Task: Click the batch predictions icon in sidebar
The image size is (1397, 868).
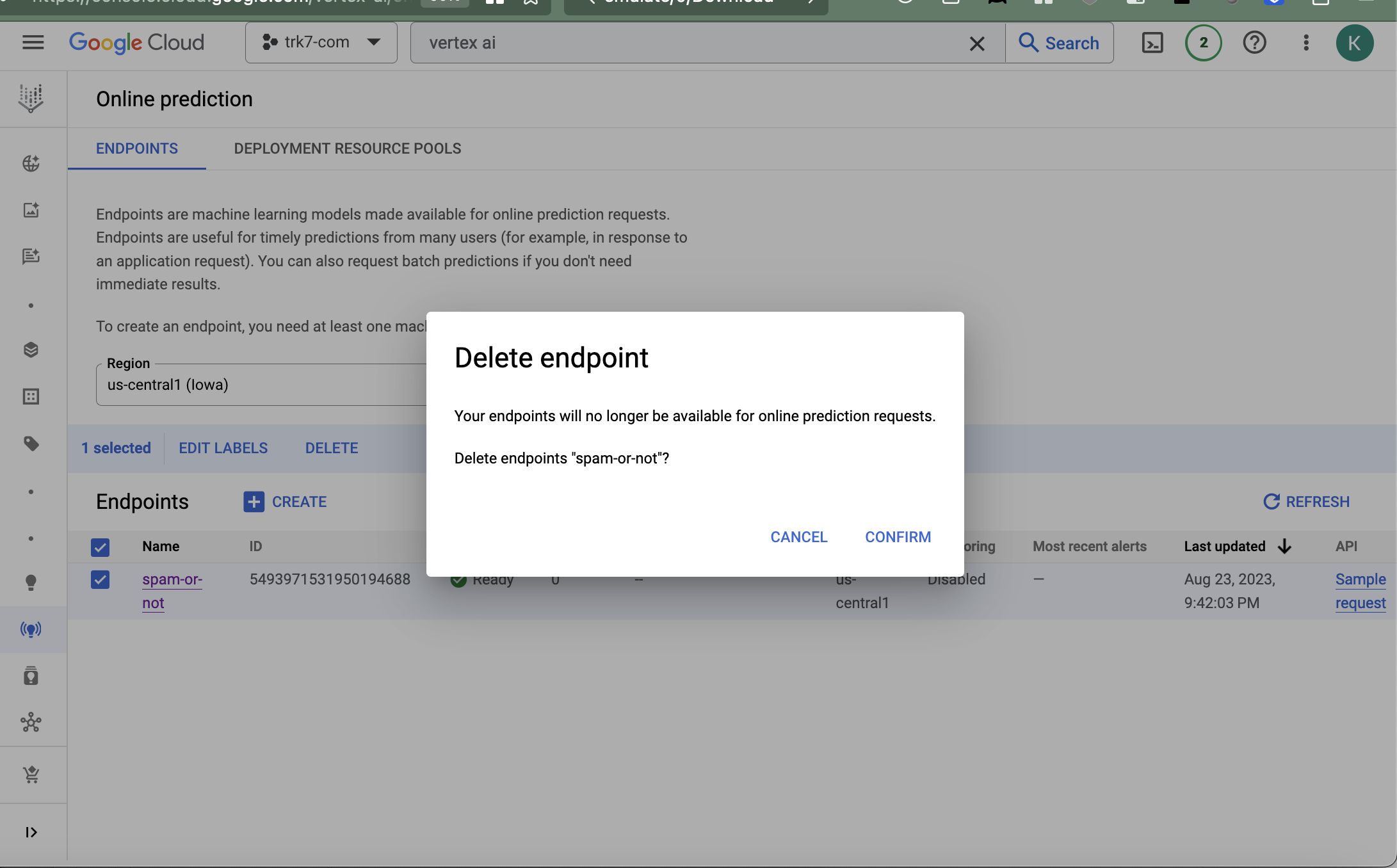Action: (31, 397)
